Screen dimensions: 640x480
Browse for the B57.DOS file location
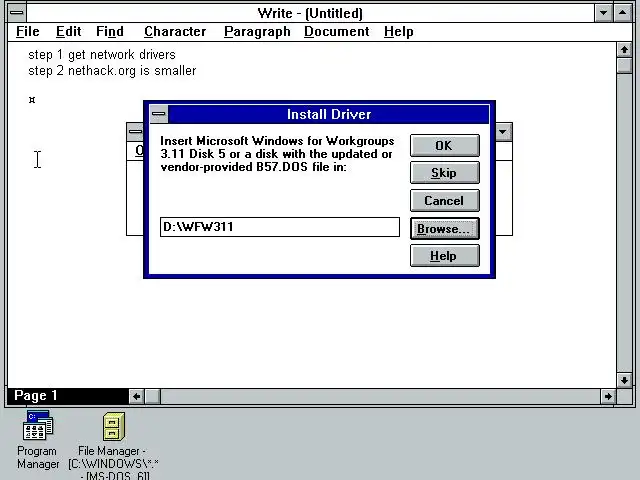click(444, 229)
